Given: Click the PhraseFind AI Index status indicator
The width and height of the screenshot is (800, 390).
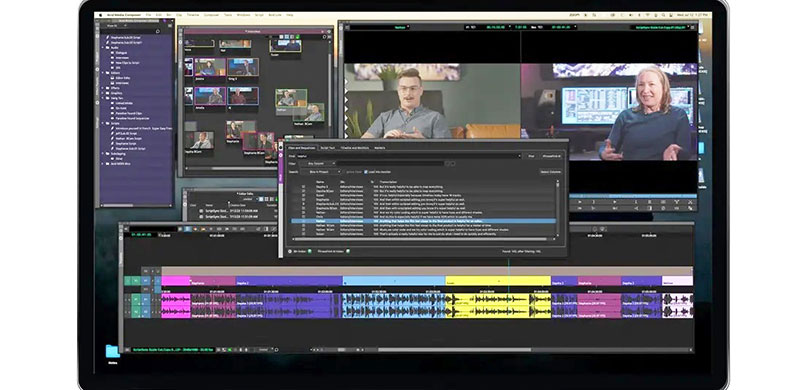Looking at the screenshot, I should click(348, 251).
